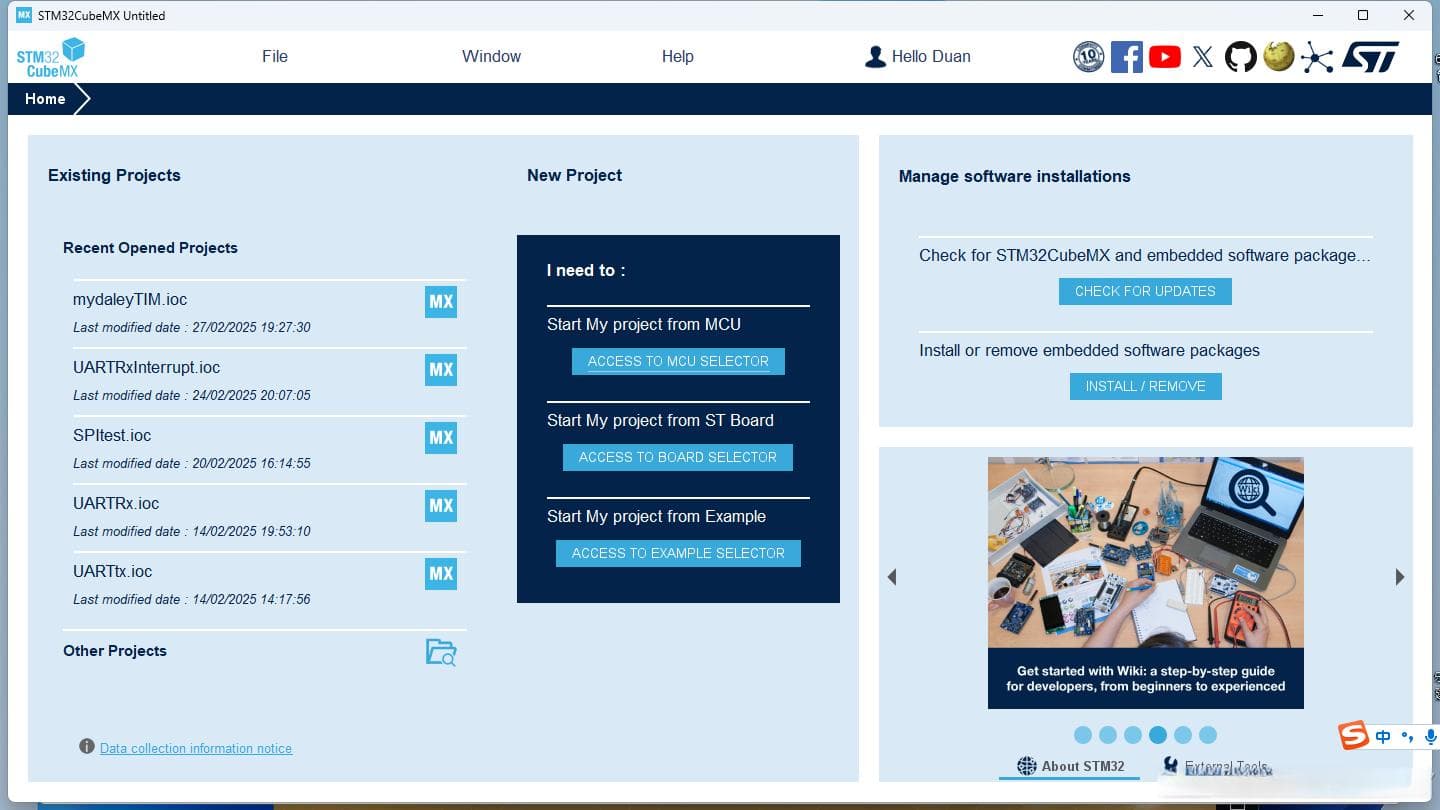
Task: Click 'Start My project from MCU' text
Action: (644, 324)
